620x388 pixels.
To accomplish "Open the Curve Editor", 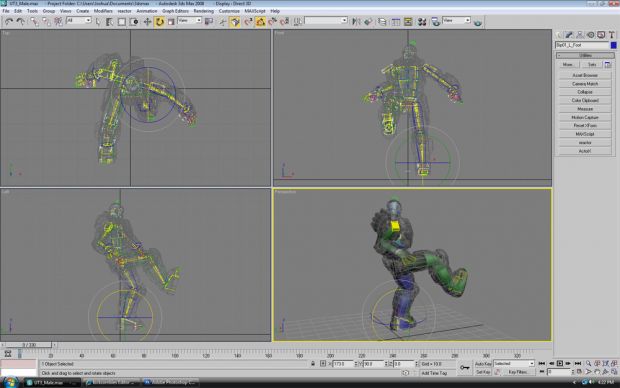I will pyautogui.click(x=396, y=22).
